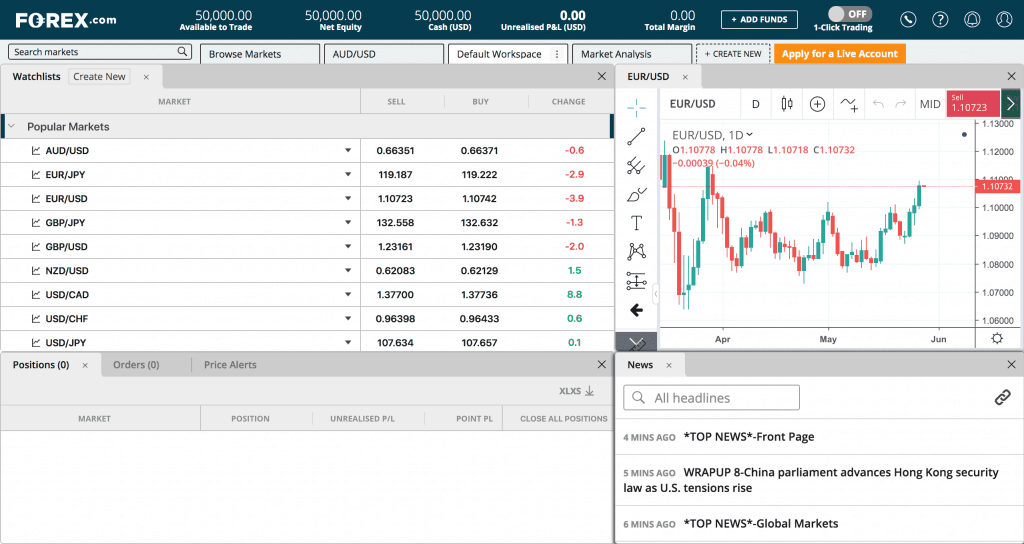Switch to the Orders (0) tab

click(x=136, y=365)
